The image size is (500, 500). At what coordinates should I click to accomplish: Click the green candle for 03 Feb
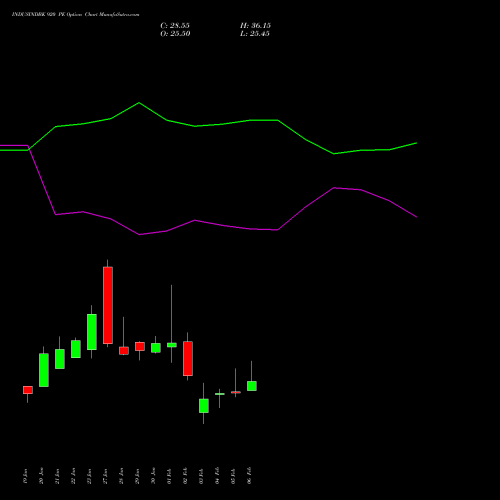(204, 406)
